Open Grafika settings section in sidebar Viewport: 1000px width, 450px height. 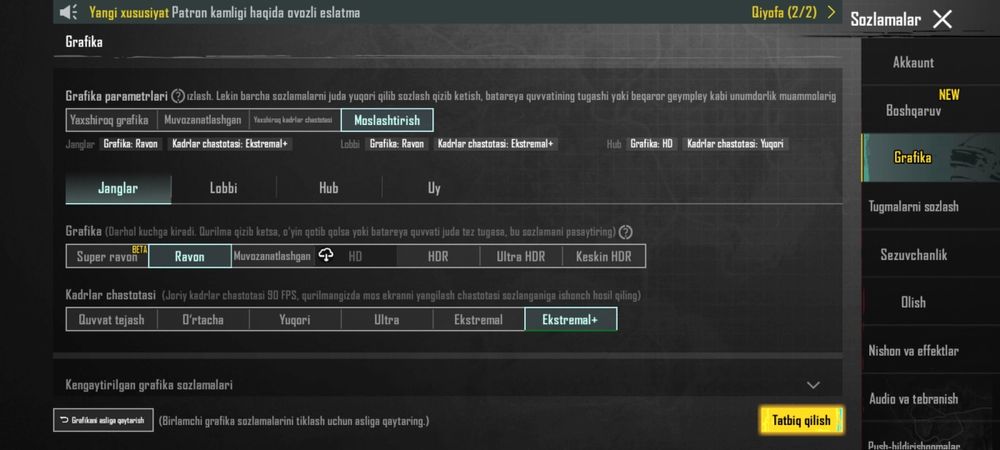930,157
